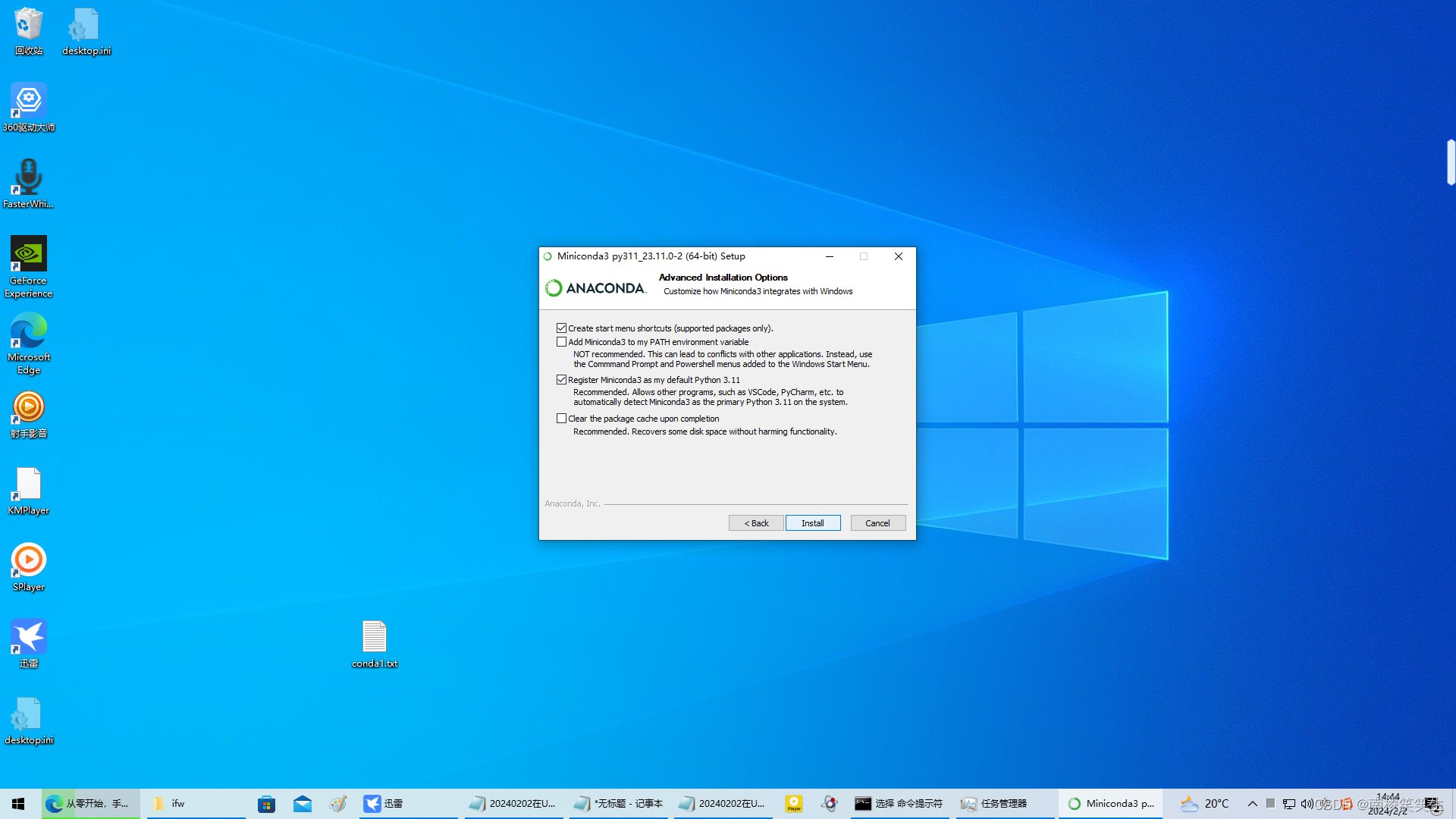Image resolution: width=1456 pixels, height=819 pixels.
Task: Expand hidden system tray icons chevron
Action: click(x=1253, y=804)
